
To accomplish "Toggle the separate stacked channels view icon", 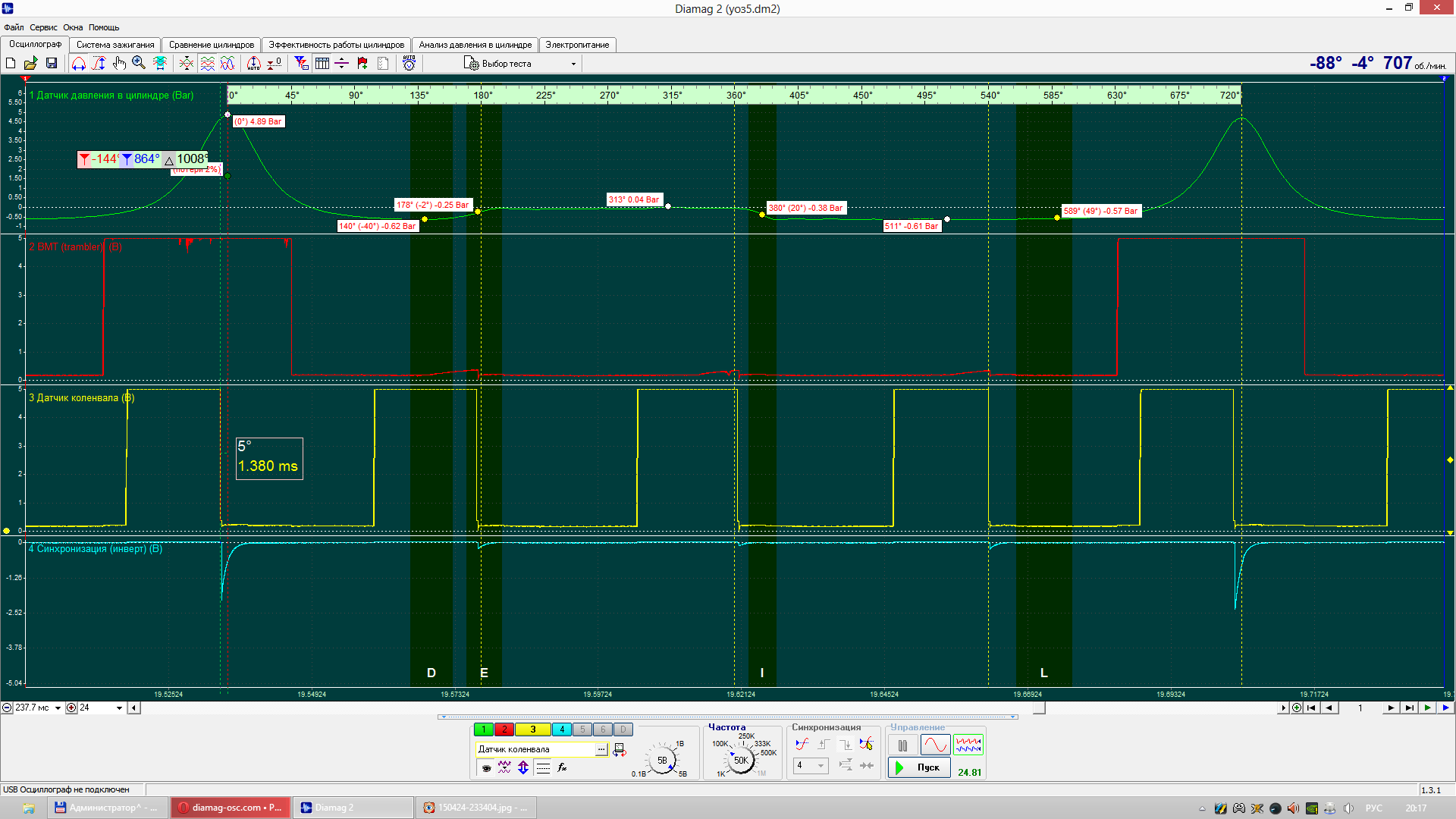I will point(207,64).
